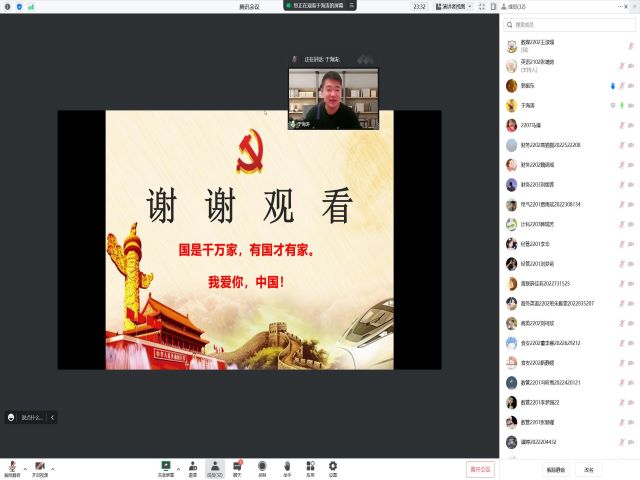Click camera icon on row ending 2022308134
This screenshot has height=480, width=640.
[x=631, y=204]
